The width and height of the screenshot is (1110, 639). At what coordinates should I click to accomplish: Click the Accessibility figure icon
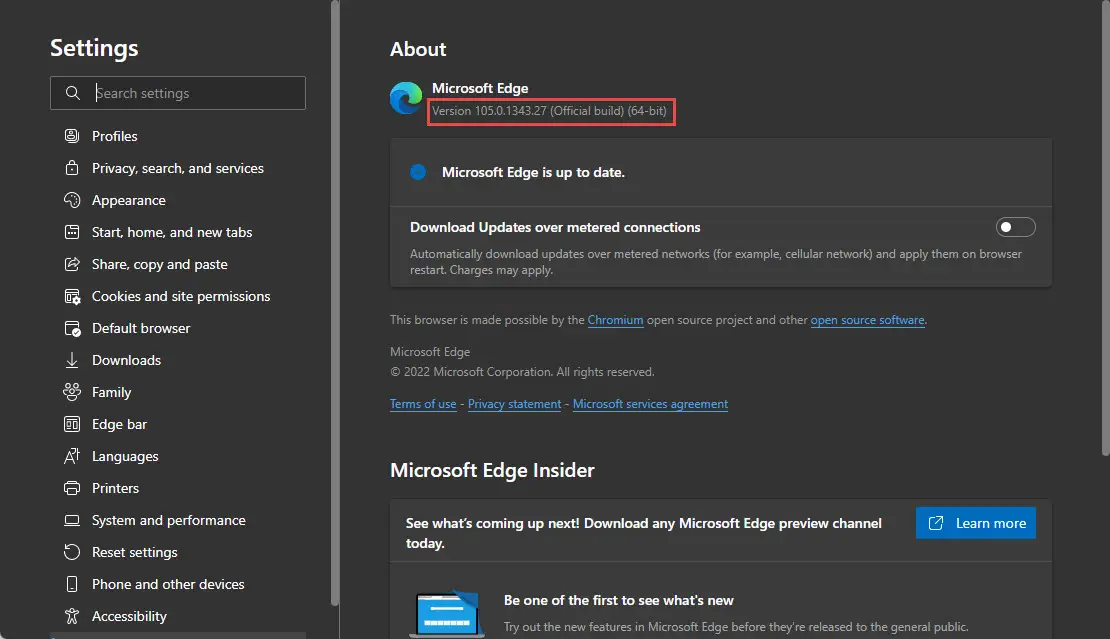click(72, 616)
